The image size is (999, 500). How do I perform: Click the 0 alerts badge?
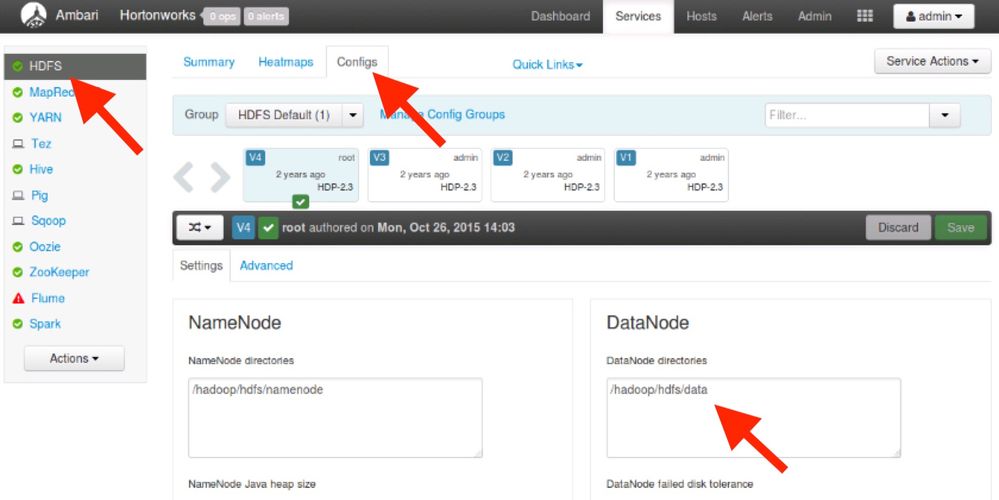click(266, 17)
